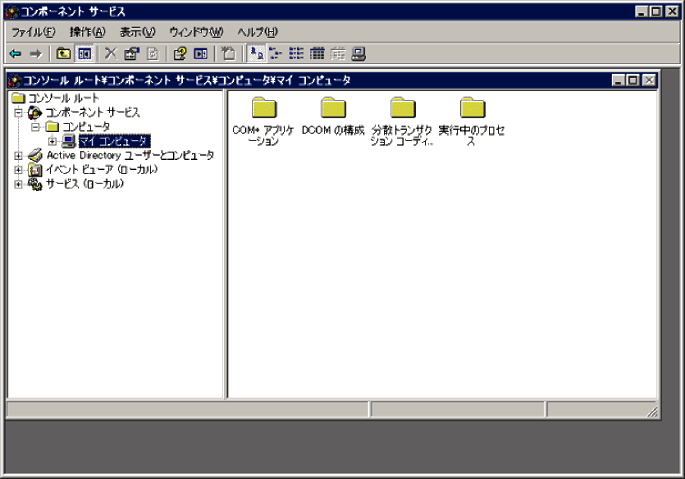Image resolution: width=685 pixels, height=479 pixels.
Task: Close the inner console root window
Action: coord(649,80)
